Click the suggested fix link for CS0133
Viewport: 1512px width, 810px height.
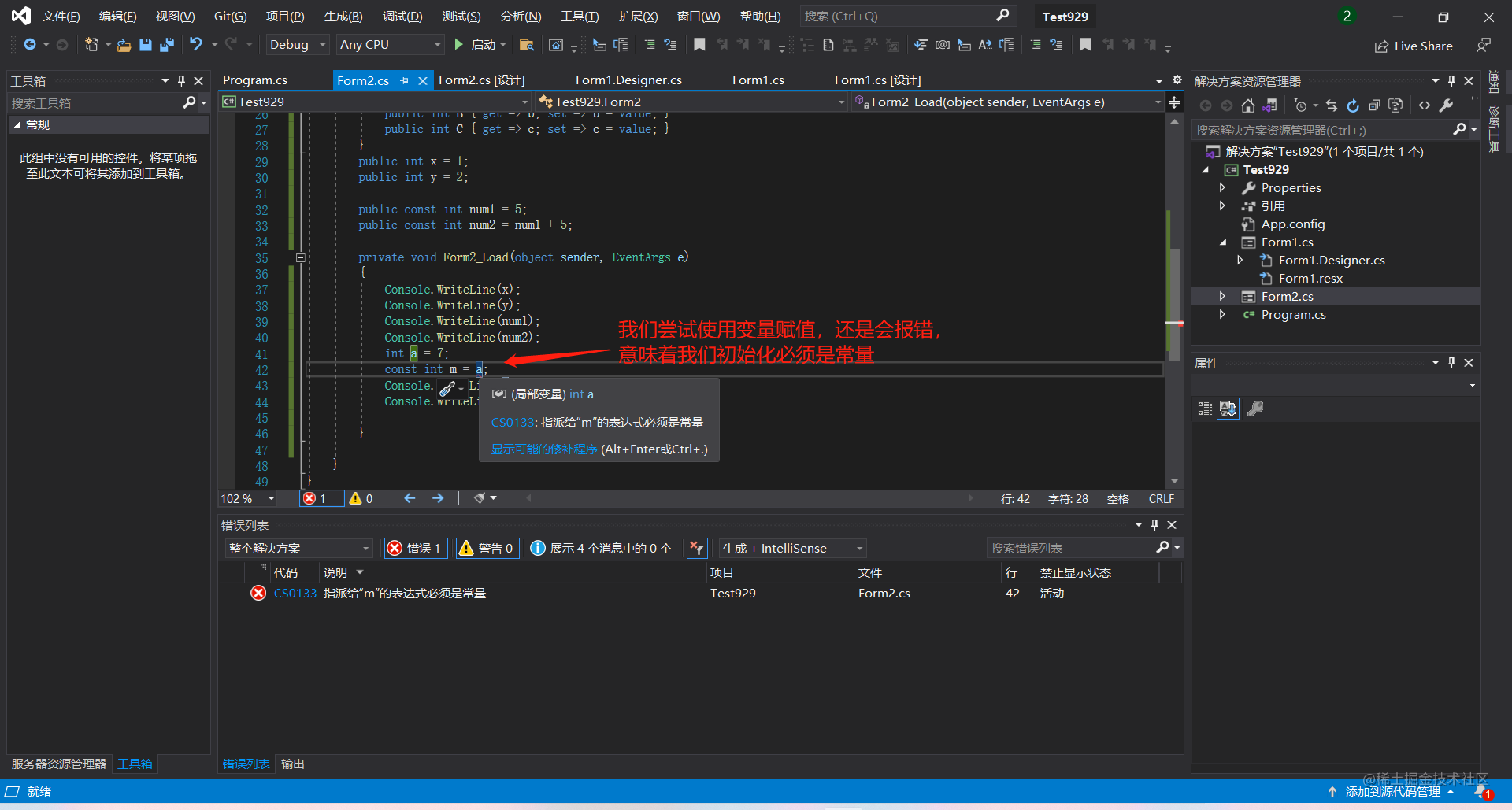pos(543,449)
